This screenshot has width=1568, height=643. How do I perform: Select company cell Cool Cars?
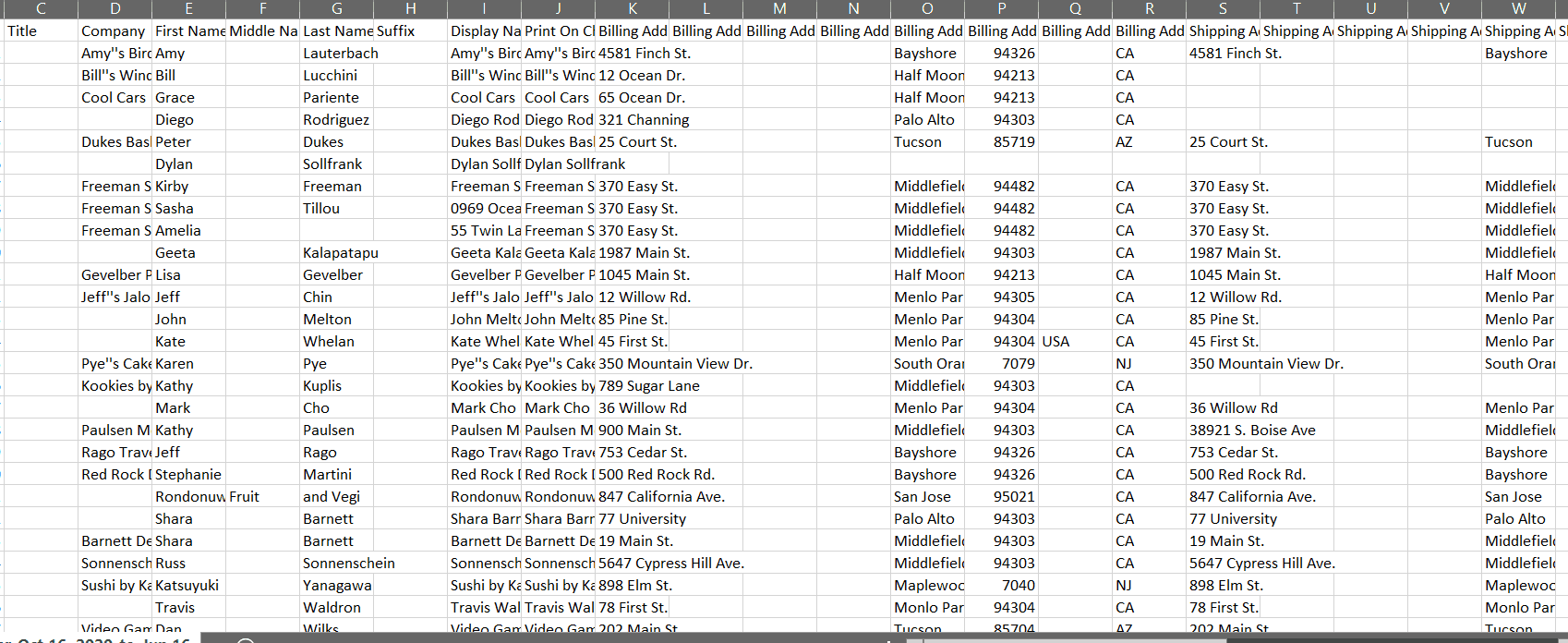(115, 97)
